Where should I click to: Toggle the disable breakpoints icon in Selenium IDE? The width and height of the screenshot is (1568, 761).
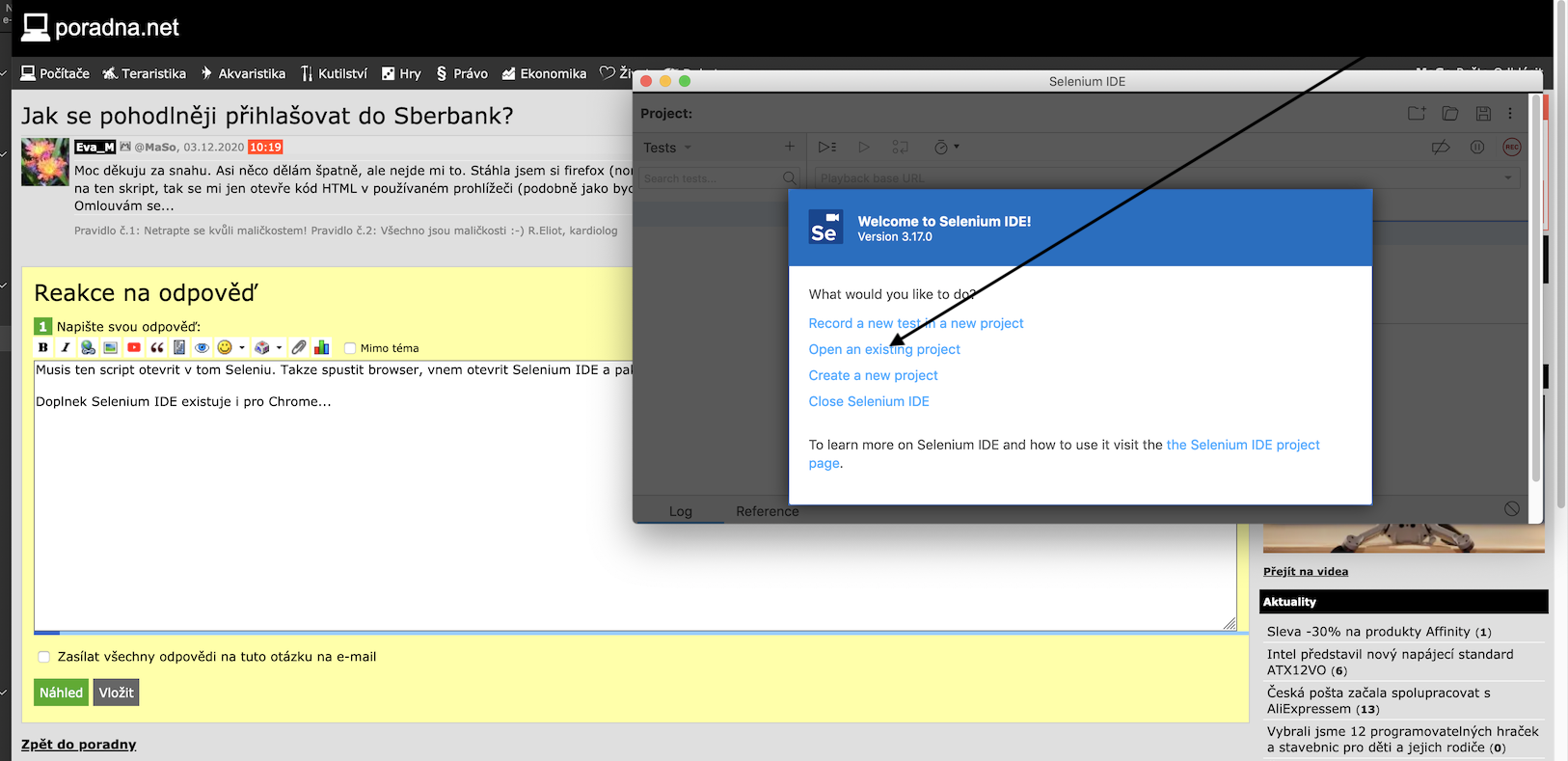click(1441, 147)
